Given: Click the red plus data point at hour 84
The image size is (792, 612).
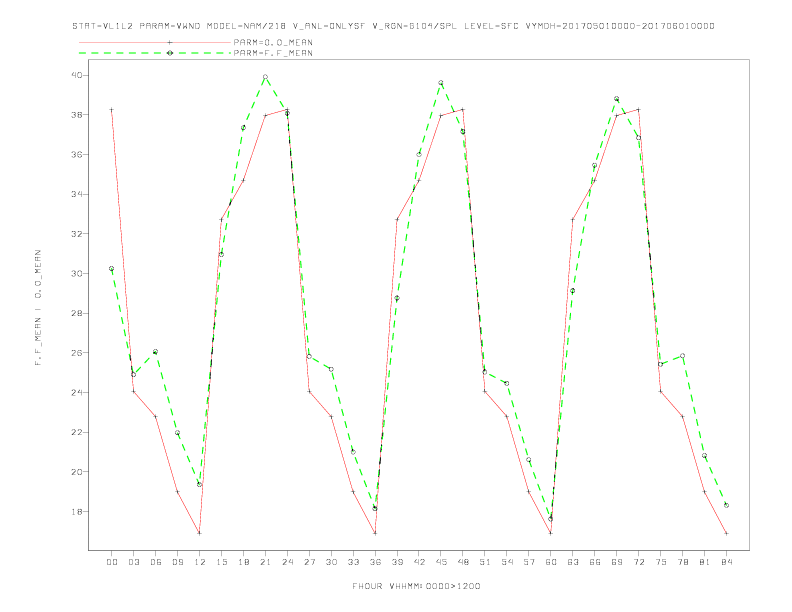Looking at the screenshot, I should coord(726,533).
